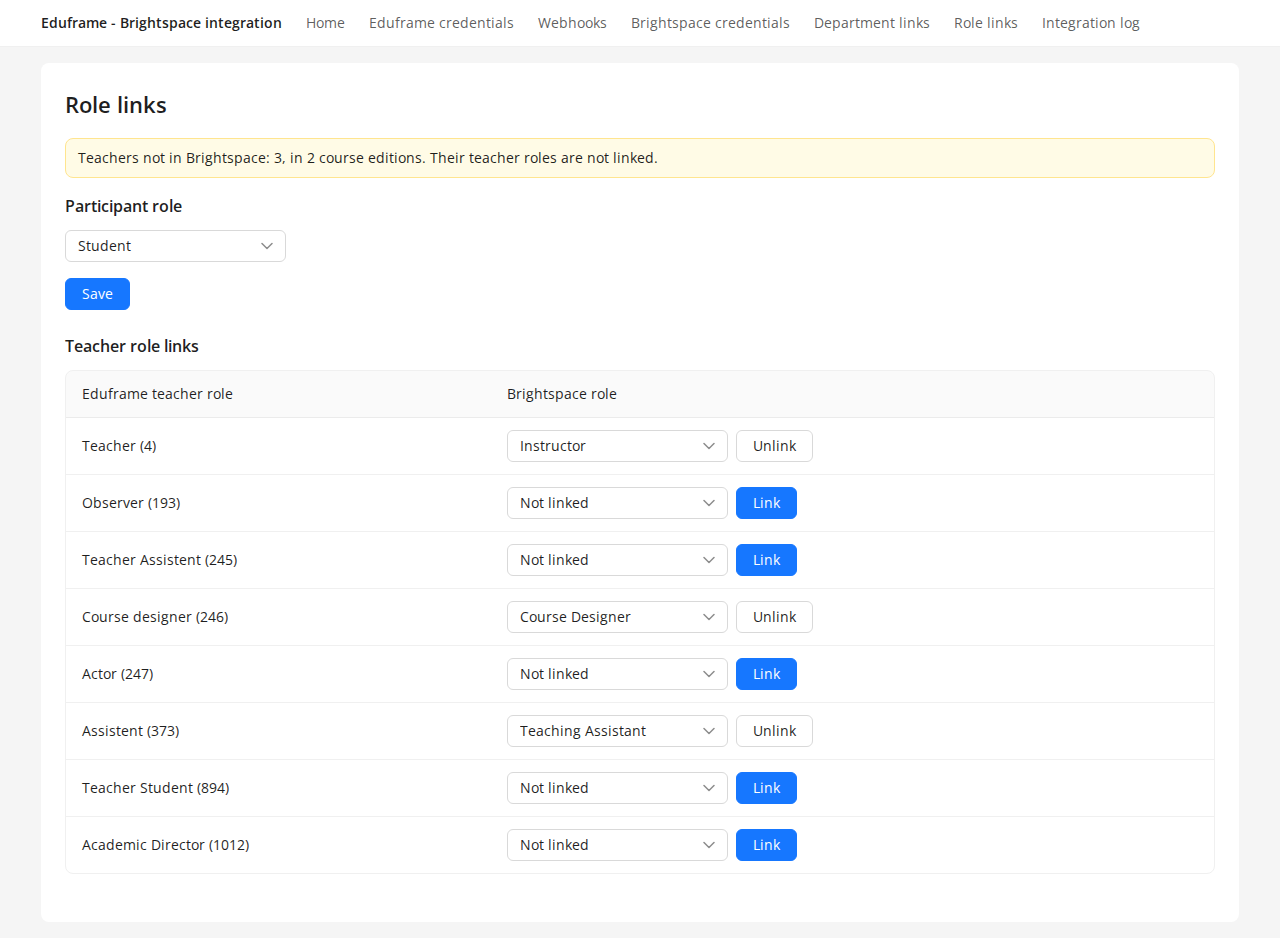Open Eduframe credentials page

(x=441, y=23)
